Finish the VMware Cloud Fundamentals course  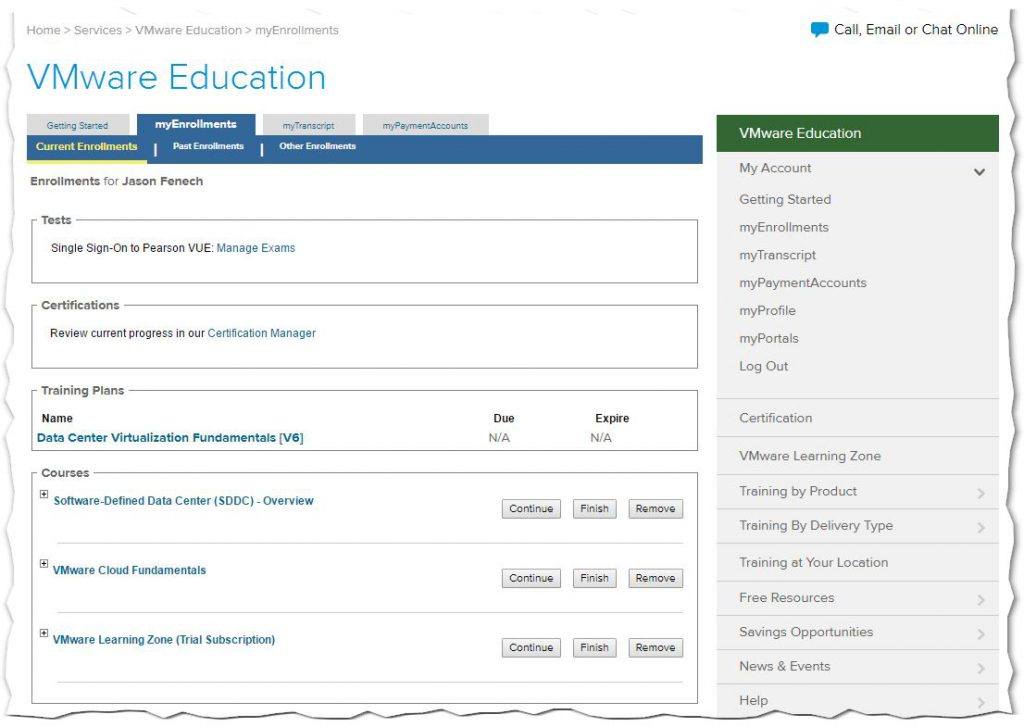[594, 578]
